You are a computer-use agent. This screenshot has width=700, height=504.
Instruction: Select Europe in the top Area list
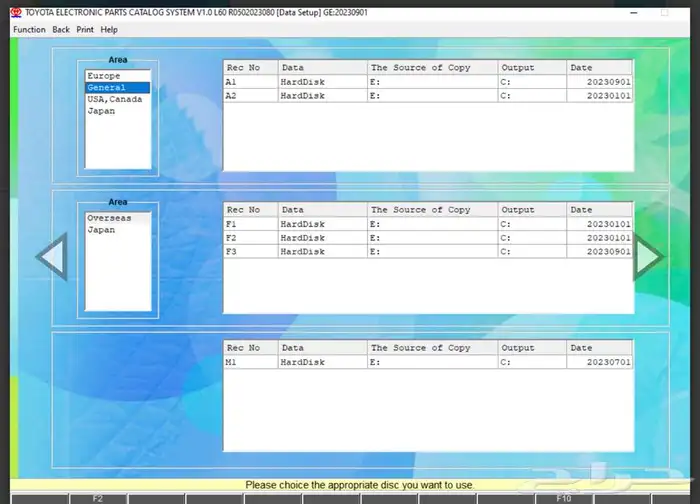(x=118, y=76)
